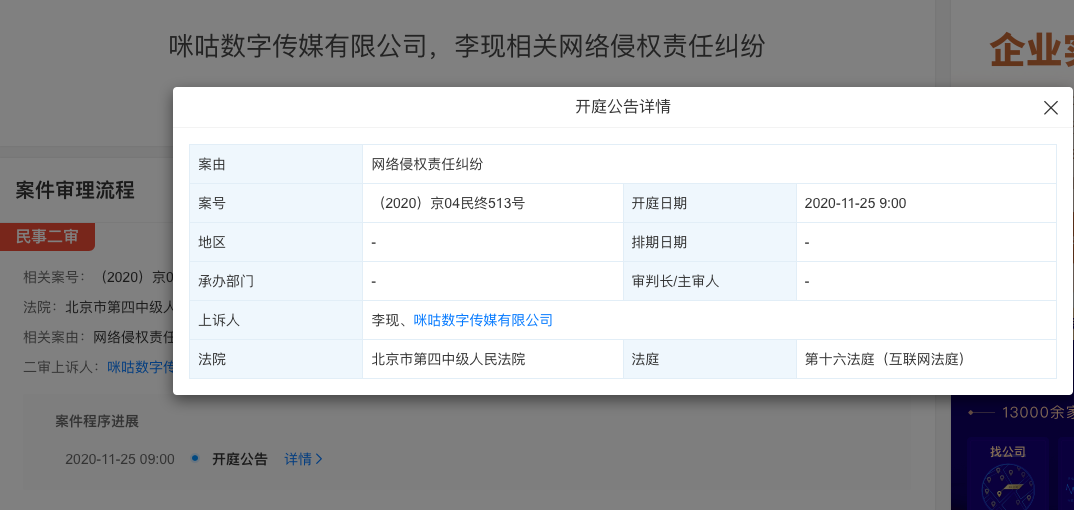
Task: Select the 案由 value 网络侵权责任纠纷
Action: point(427,164)
